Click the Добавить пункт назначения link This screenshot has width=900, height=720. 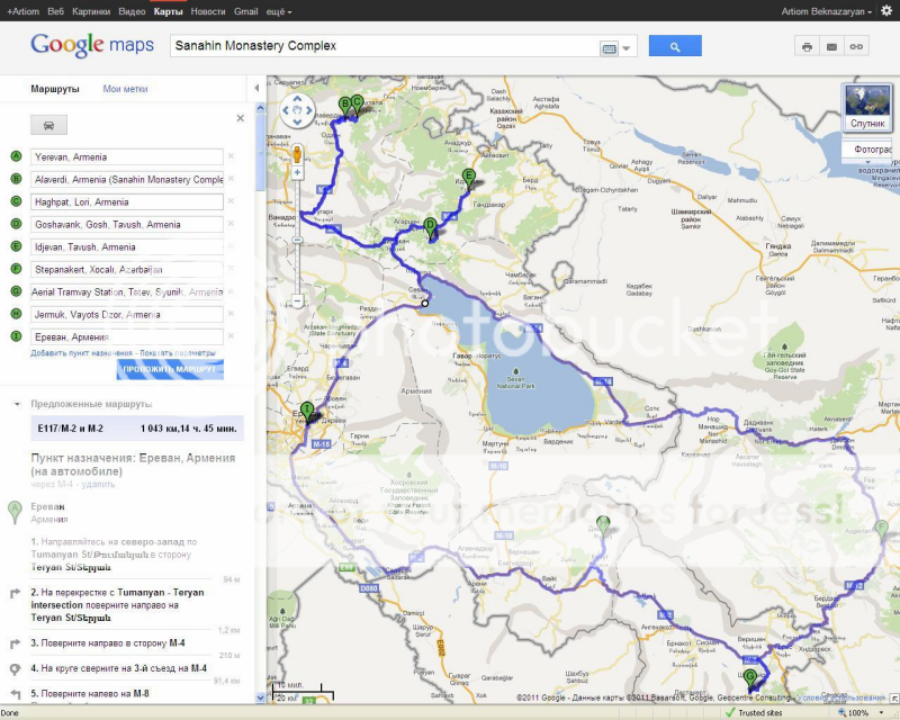[81, 353]
